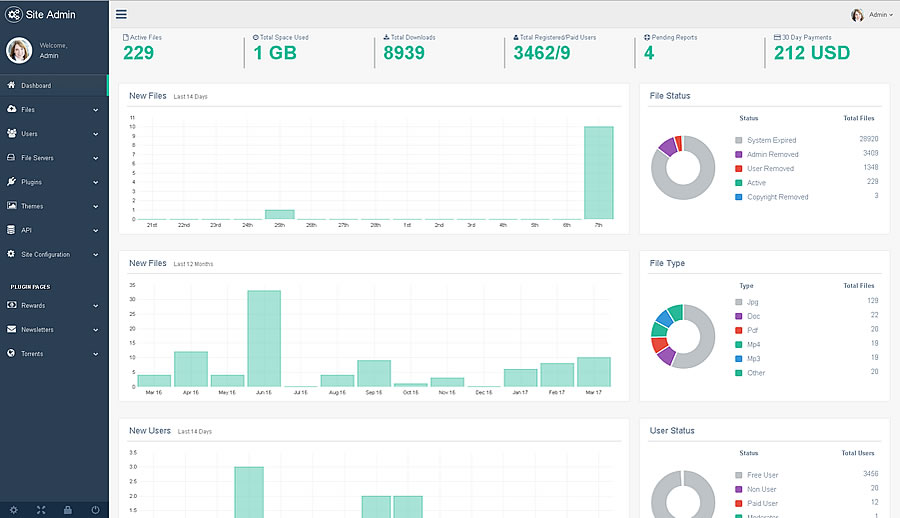Expand the Files menu chevron
Image resolution: width=900 pixels, height=518 pixels.
click(96, 110)
